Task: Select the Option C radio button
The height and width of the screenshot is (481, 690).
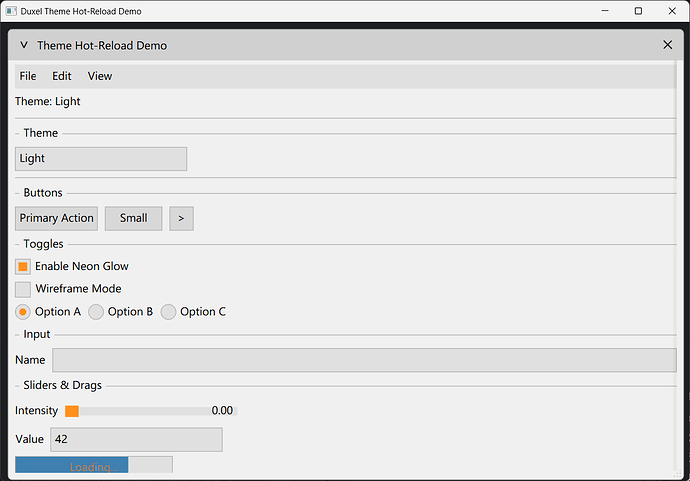Action: [168, 312]
